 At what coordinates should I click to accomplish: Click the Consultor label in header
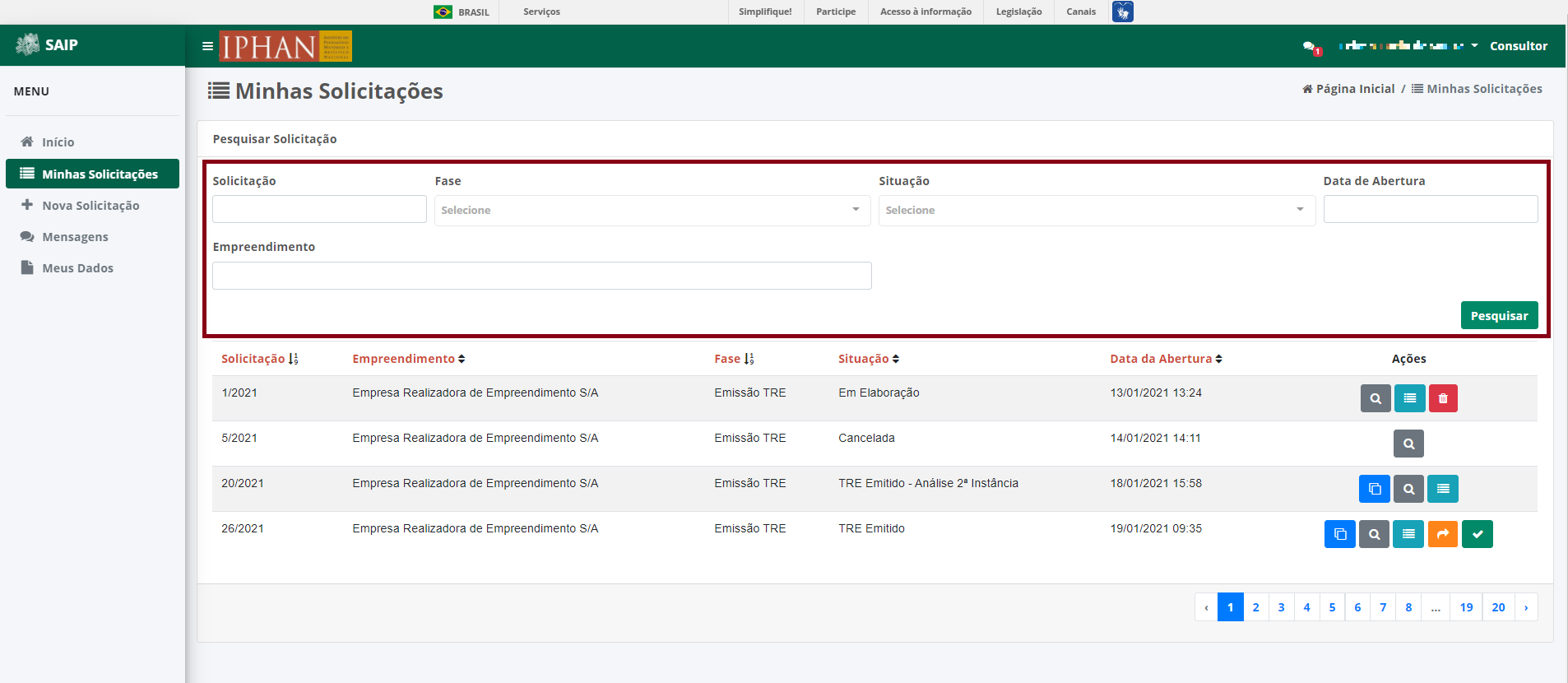click(x=1519, y=46)
